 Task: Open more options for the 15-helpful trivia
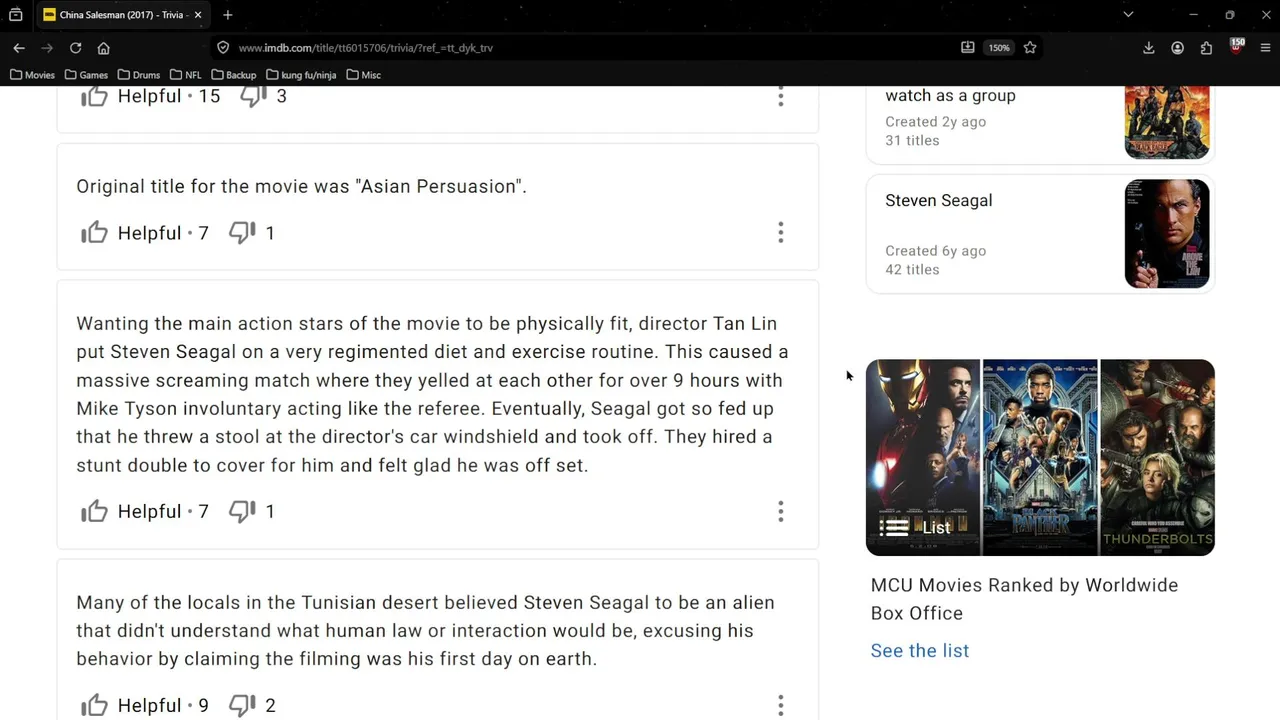point(781,97)
